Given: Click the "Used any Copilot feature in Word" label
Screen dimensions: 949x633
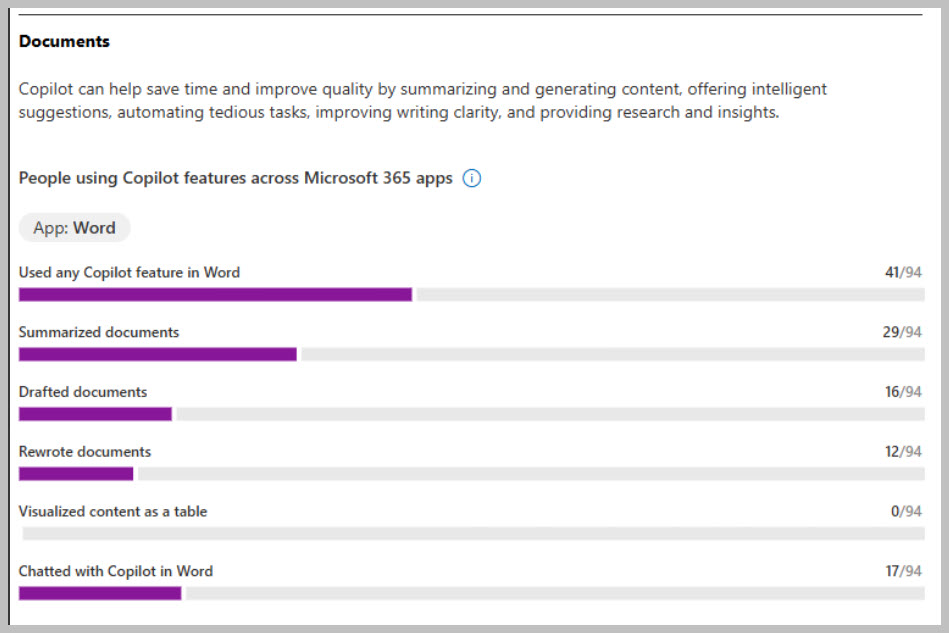Looking at the screenshot, I should pyautogui.click(x=129, y=272).
